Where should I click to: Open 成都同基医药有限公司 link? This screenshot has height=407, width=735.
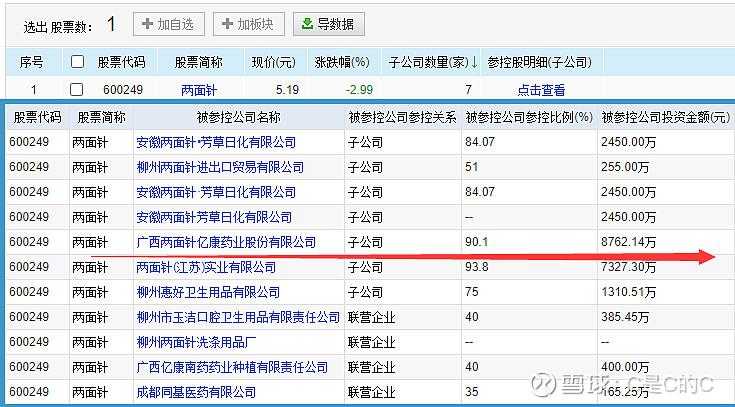[196, 392]
